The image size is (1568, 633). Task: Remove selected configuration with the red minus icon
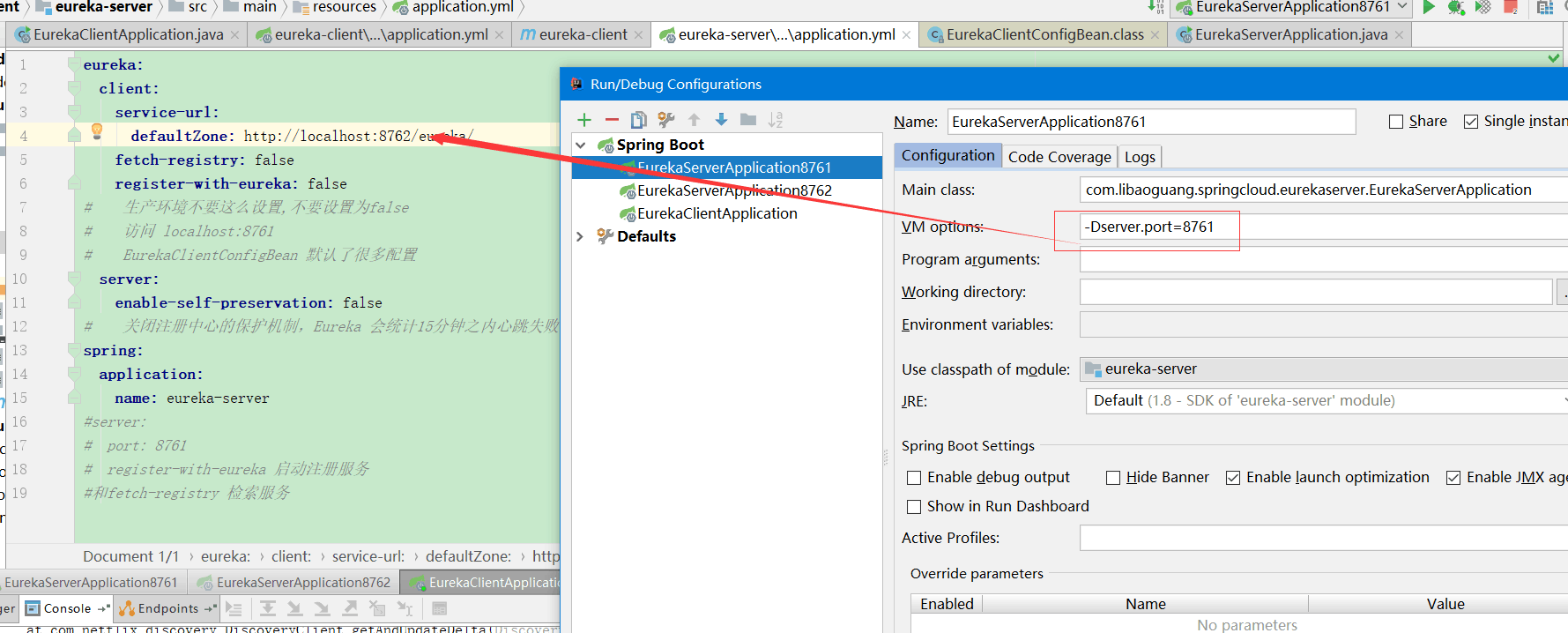[612, 120]
